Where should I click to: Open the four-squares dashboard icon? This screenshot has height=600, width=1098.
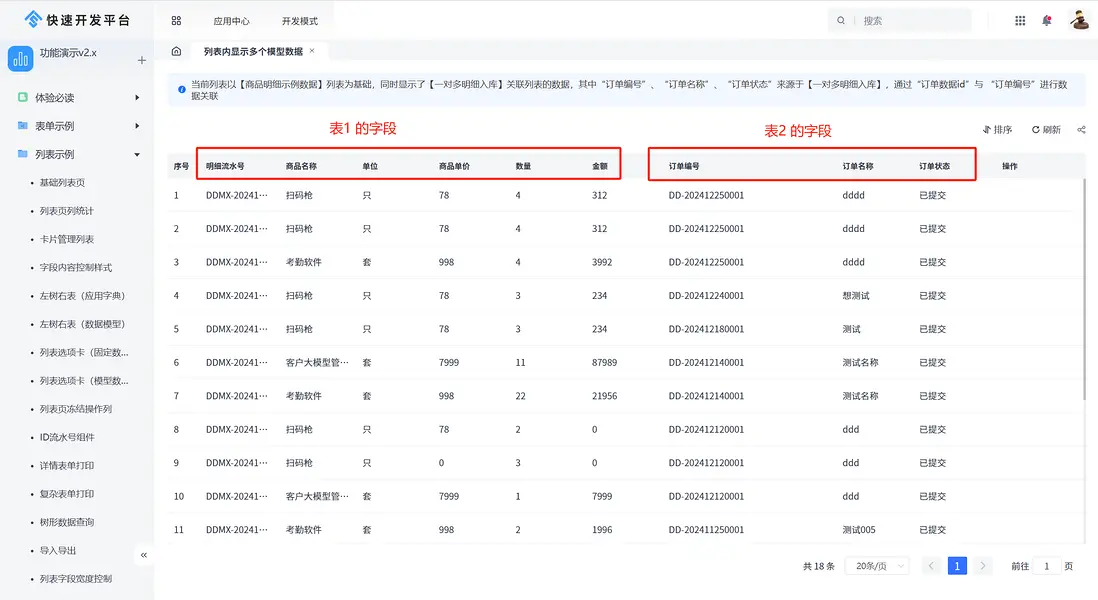(176, 21)
